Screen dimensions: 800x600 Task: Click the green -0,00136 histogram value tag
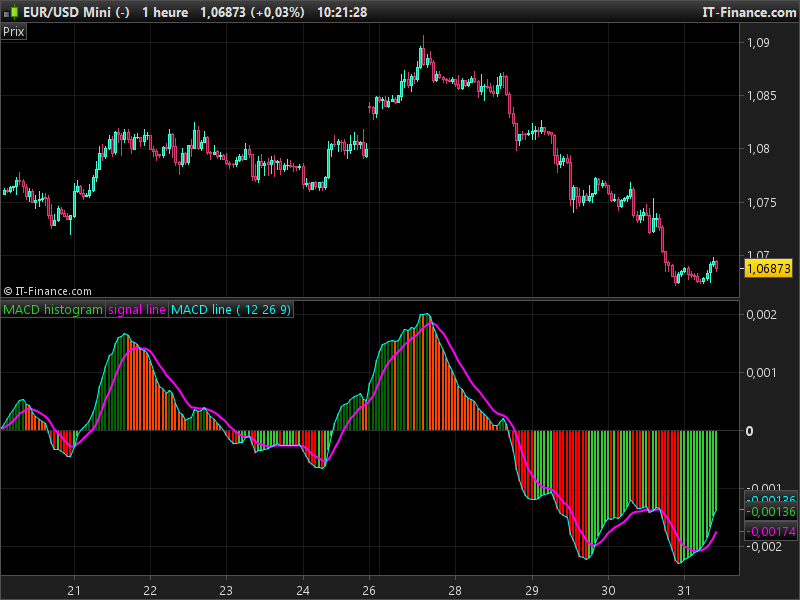[771, 512]
